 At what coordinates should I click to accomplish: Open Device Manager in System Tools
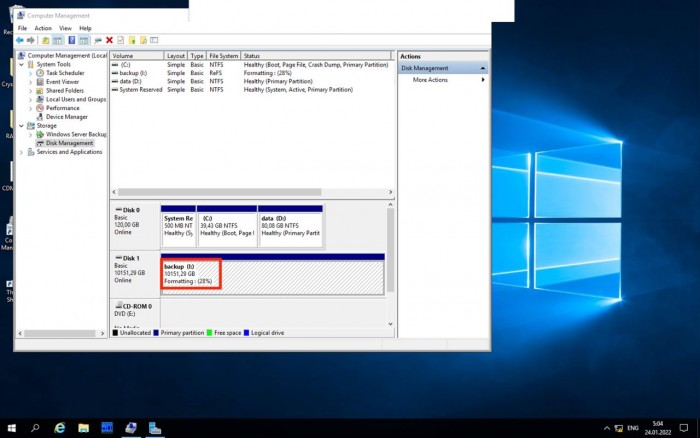[67, 117]
